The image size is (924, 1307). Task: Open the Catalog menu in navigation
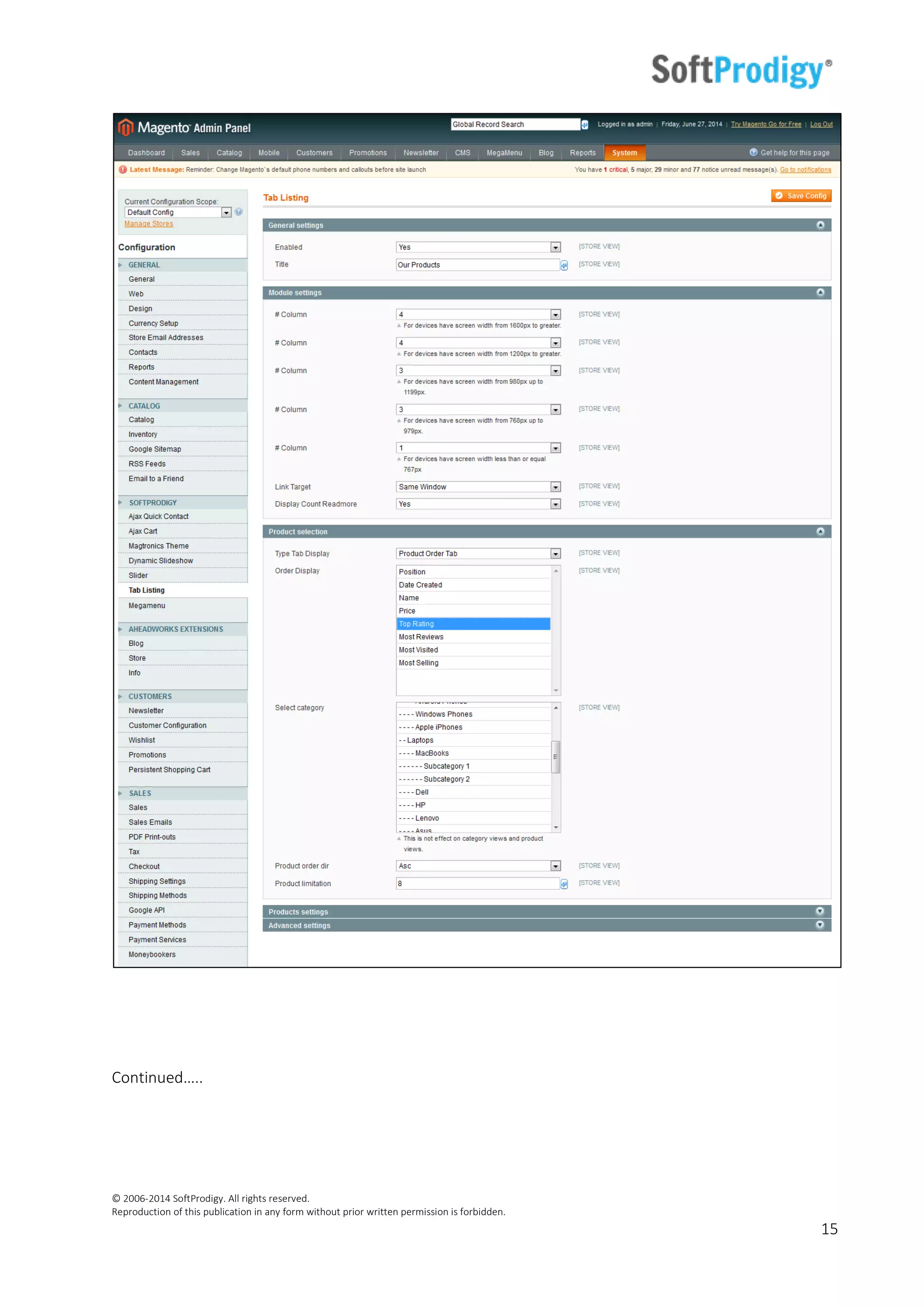(x=229, y=153)
